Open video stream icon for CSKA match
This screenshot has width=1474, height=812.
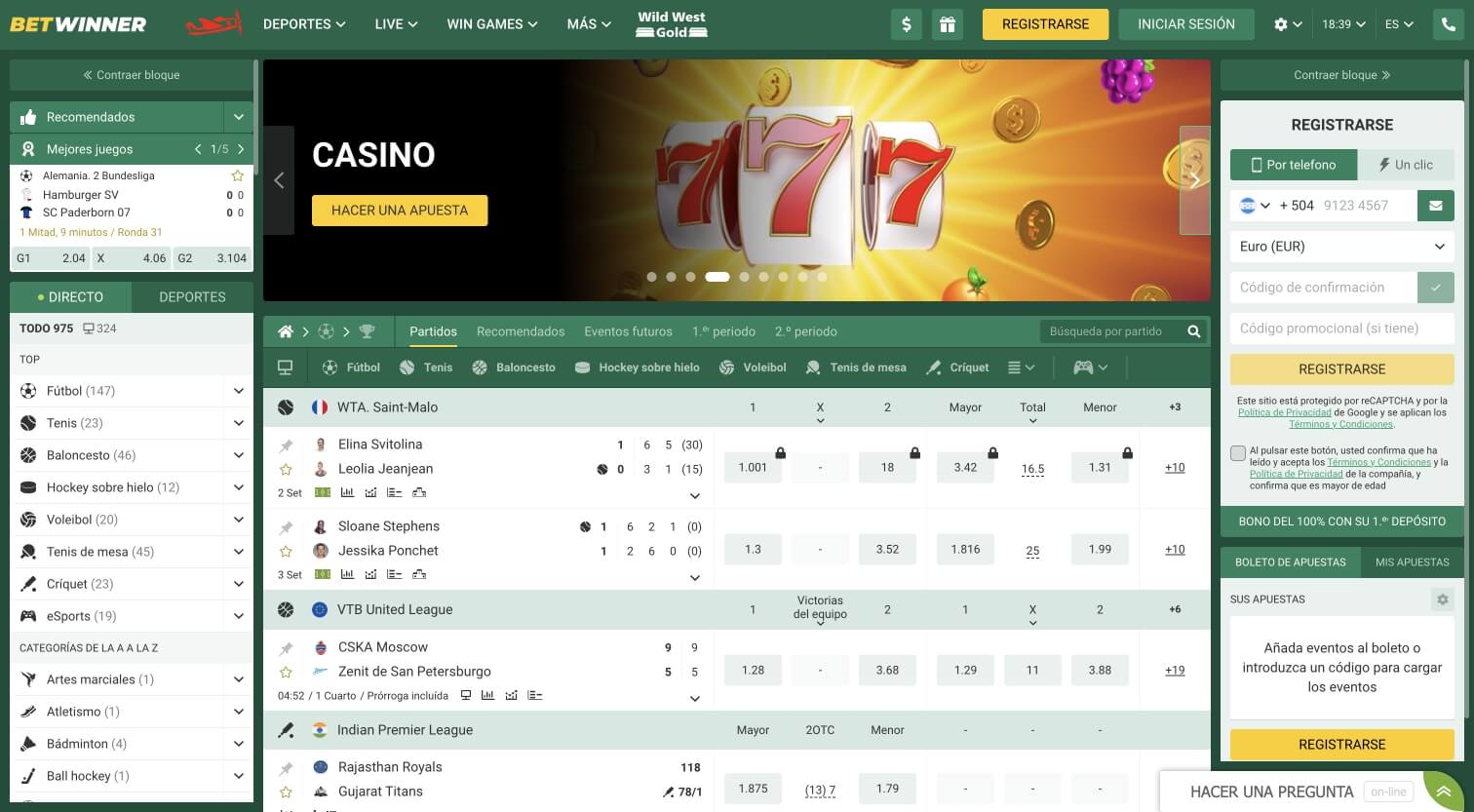466,695
